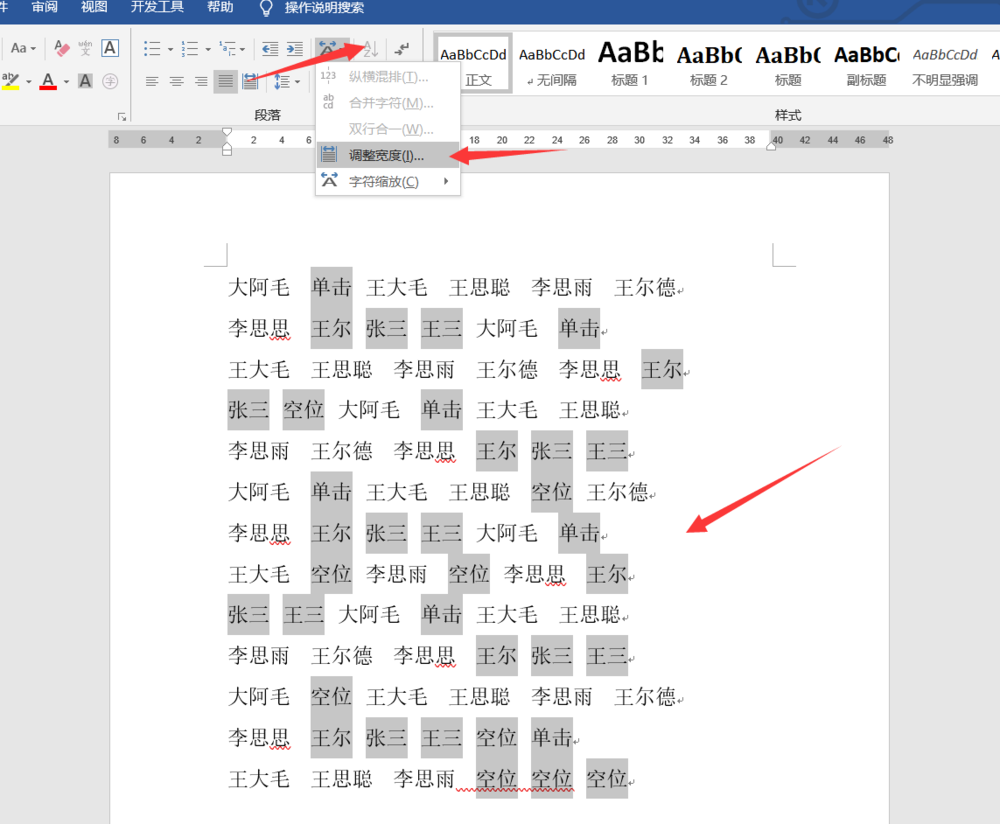Expand the Bullets library dropdown arrow
Image resolution: width=1000 pixels, height=824 pixels.
(x=170, y=49)
